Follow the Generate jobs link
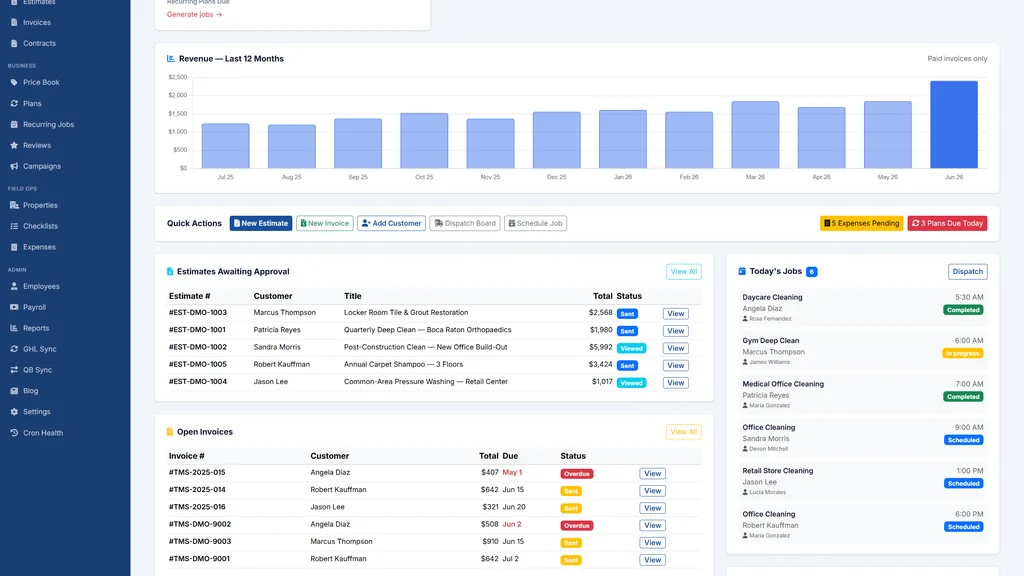The image size is (1024, 576). point(194,14)
